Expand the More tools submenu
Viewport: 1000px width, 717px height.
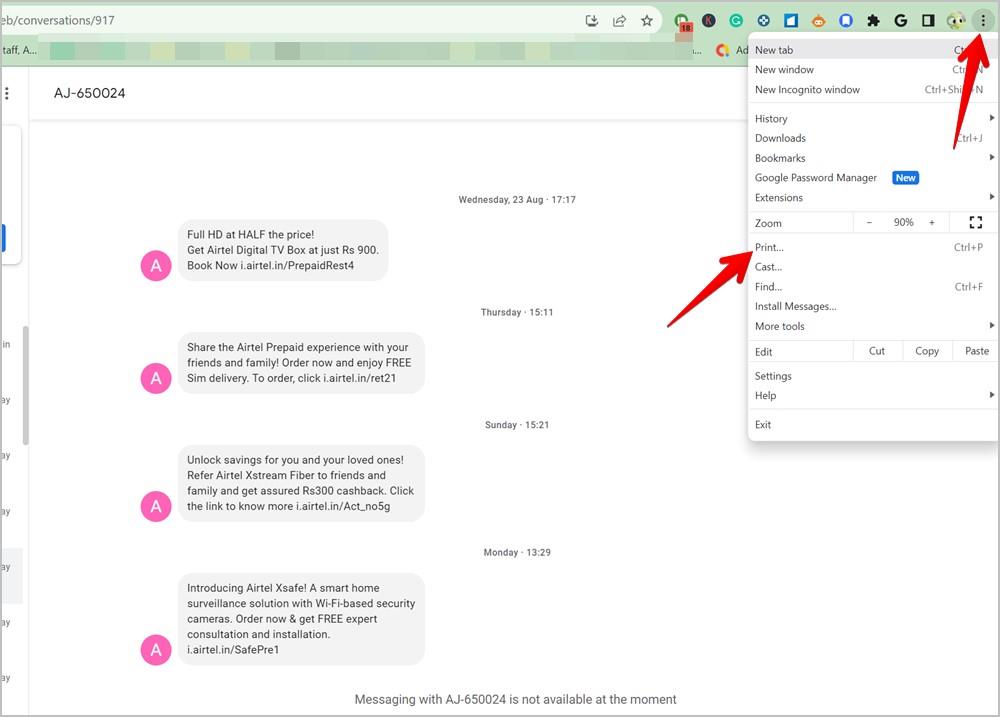[x=873, y=326]
